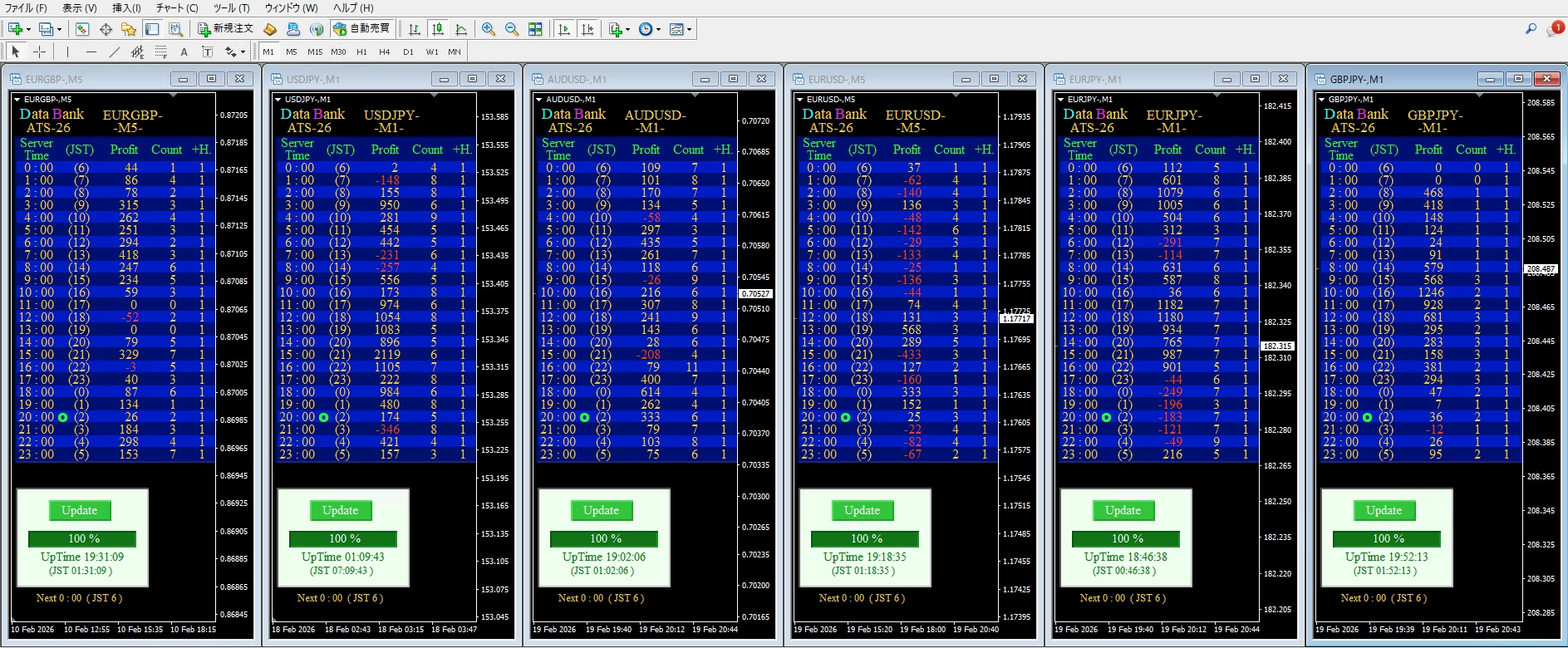Toggle candlestick chart display mode
The height and width of the screenshot is (648, 1568).
[x=438, y=29]
